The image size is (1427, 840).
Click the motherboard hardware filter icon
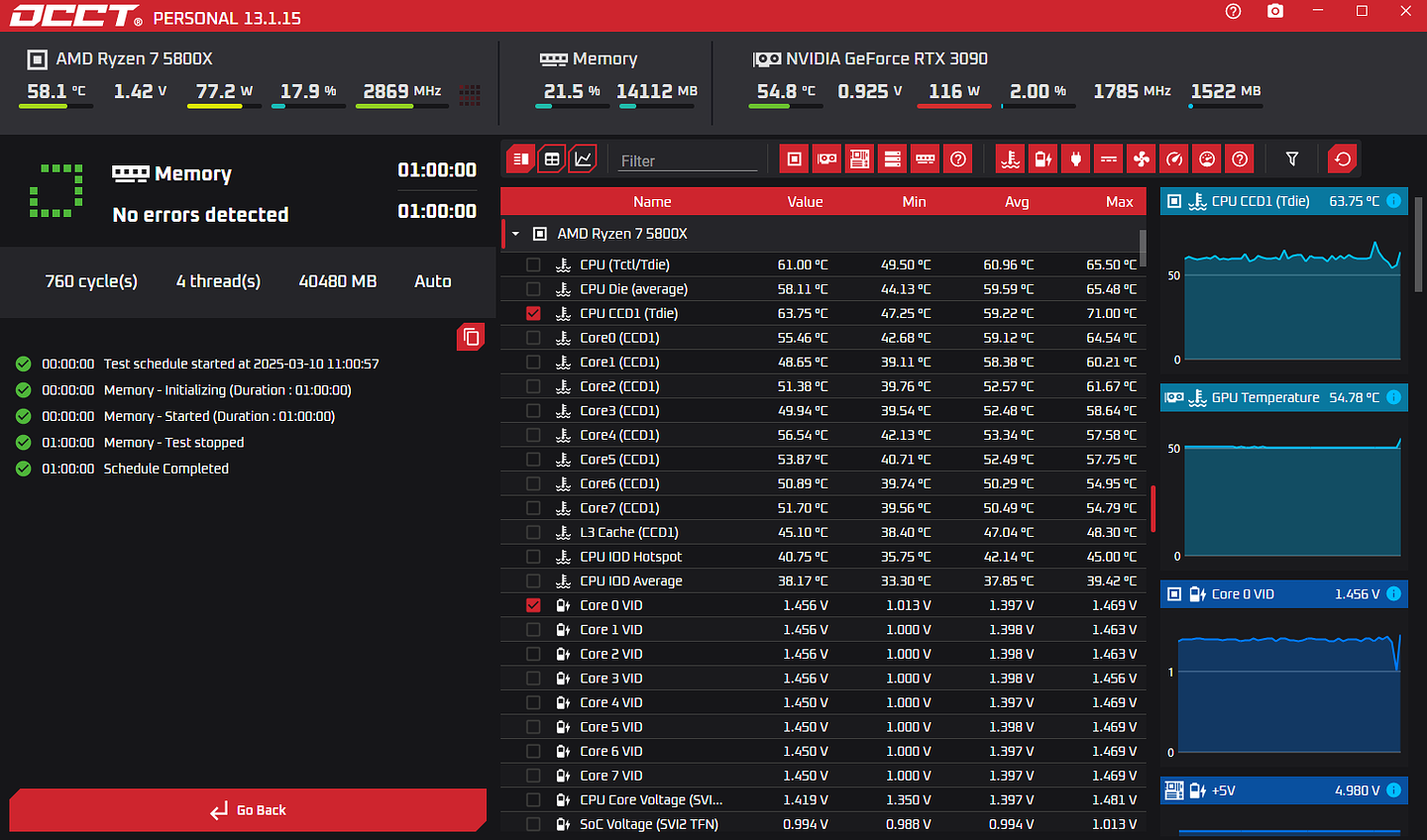(x=859, y=159)
